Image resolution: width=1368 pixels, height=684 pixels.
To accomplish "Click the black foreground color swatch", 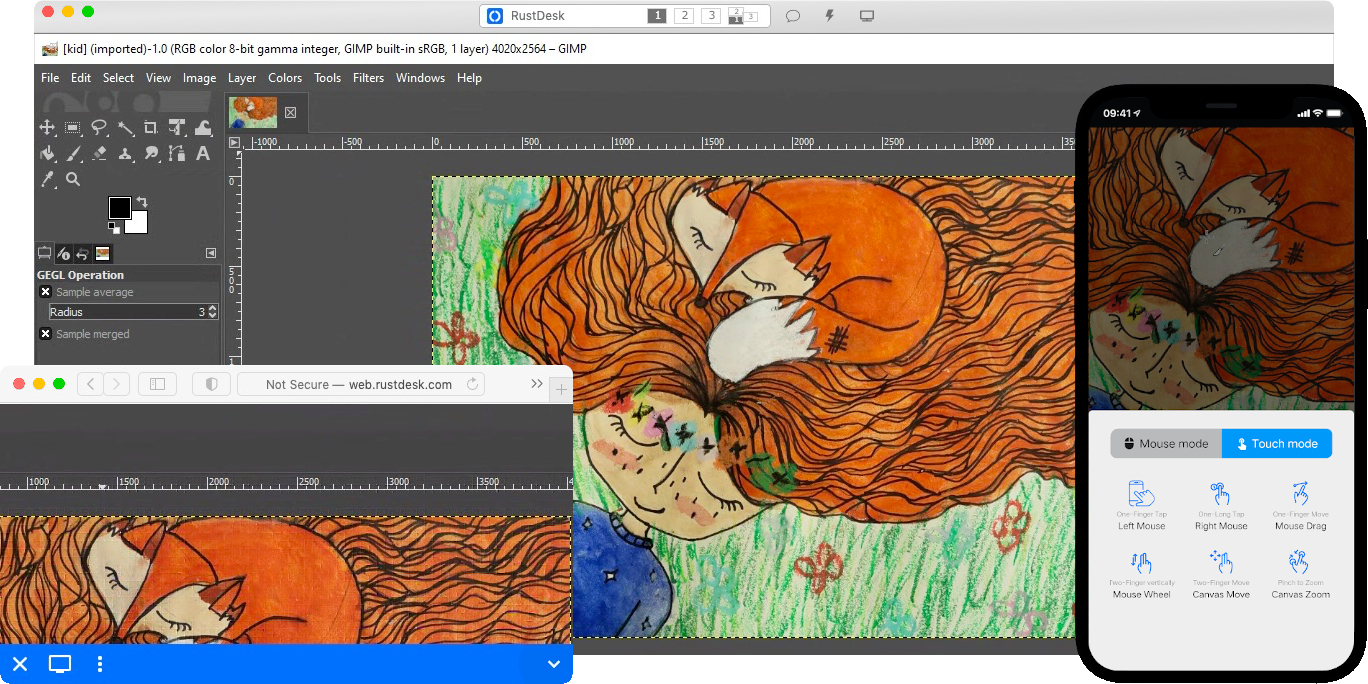I will (x=120, y=208).
